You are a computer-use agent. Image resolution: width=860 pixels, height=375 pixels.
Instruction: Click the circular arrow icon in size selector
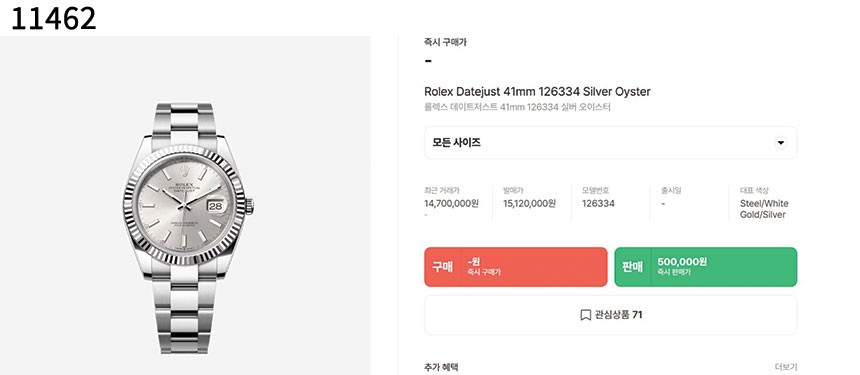point(780,143)
